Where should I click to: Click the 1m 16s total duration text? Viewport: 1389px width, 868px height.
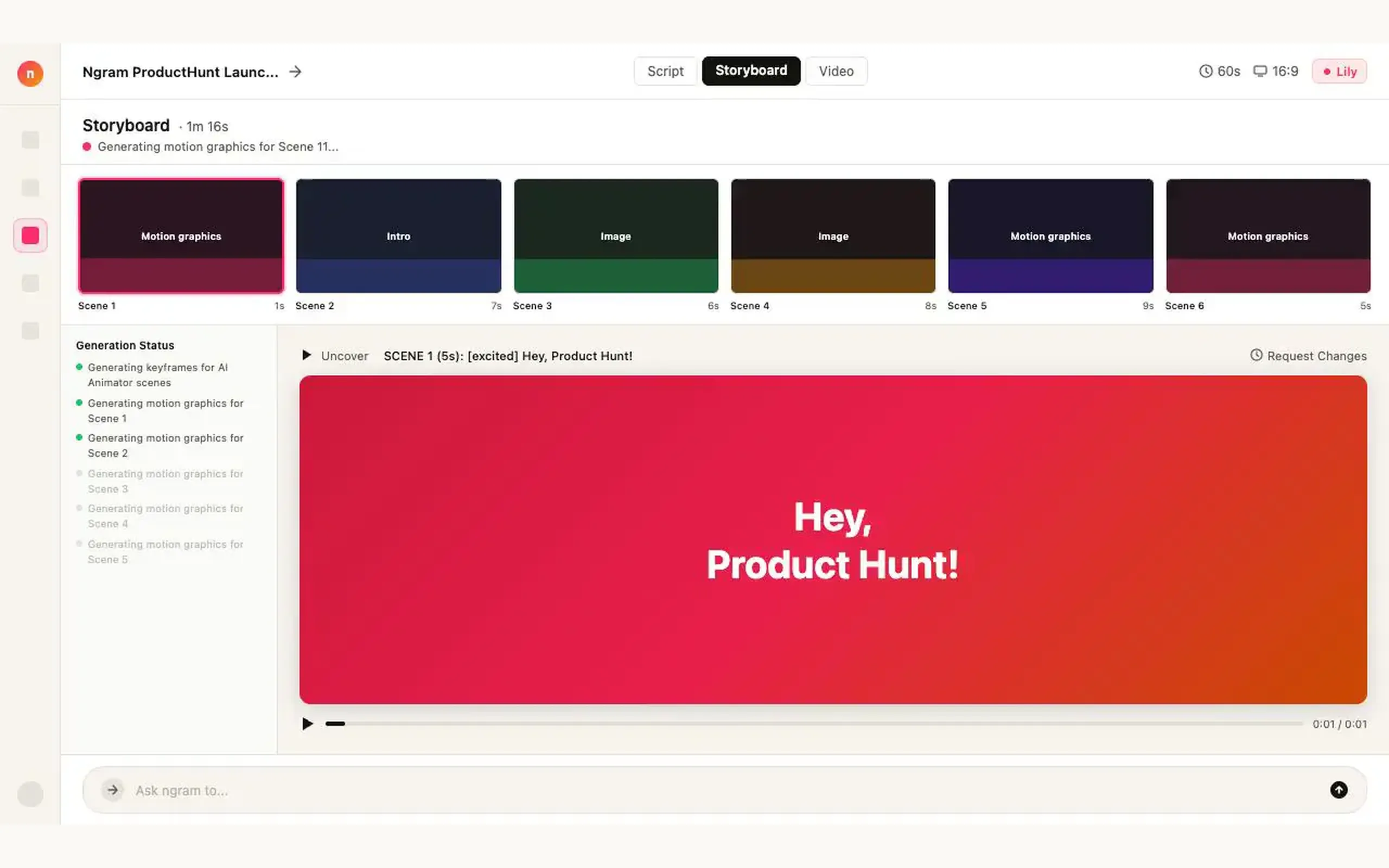click(x=207, y=126)
